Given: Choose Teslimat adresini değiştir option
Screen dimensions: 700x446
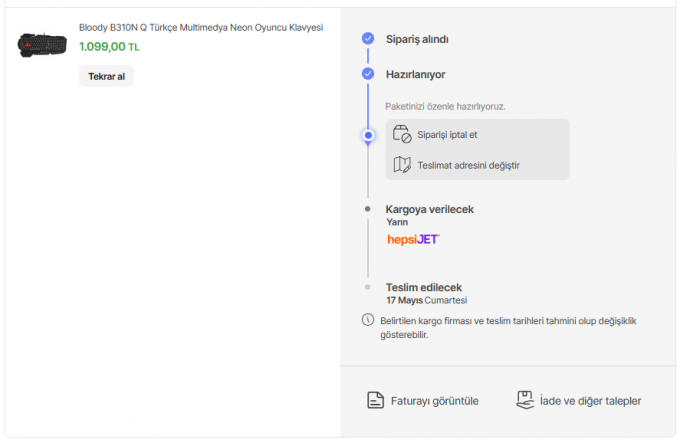Looking at the screenshot, I should click(468, 165).
